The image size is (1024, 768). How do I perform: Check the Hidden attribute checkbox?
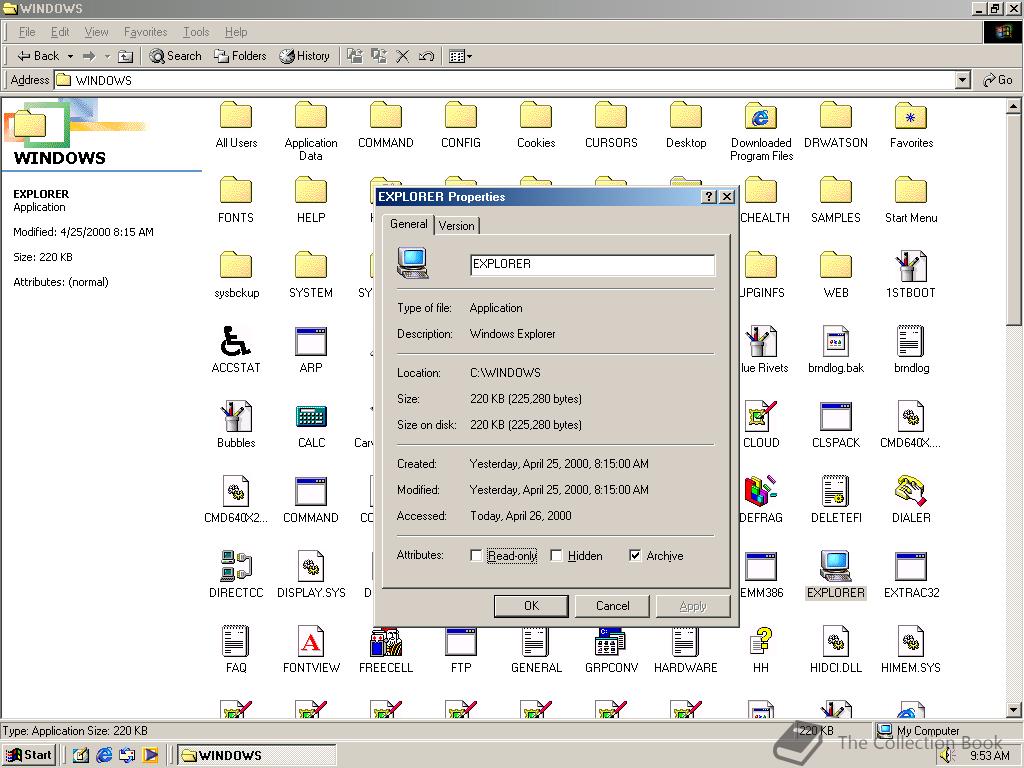[557, 556]
